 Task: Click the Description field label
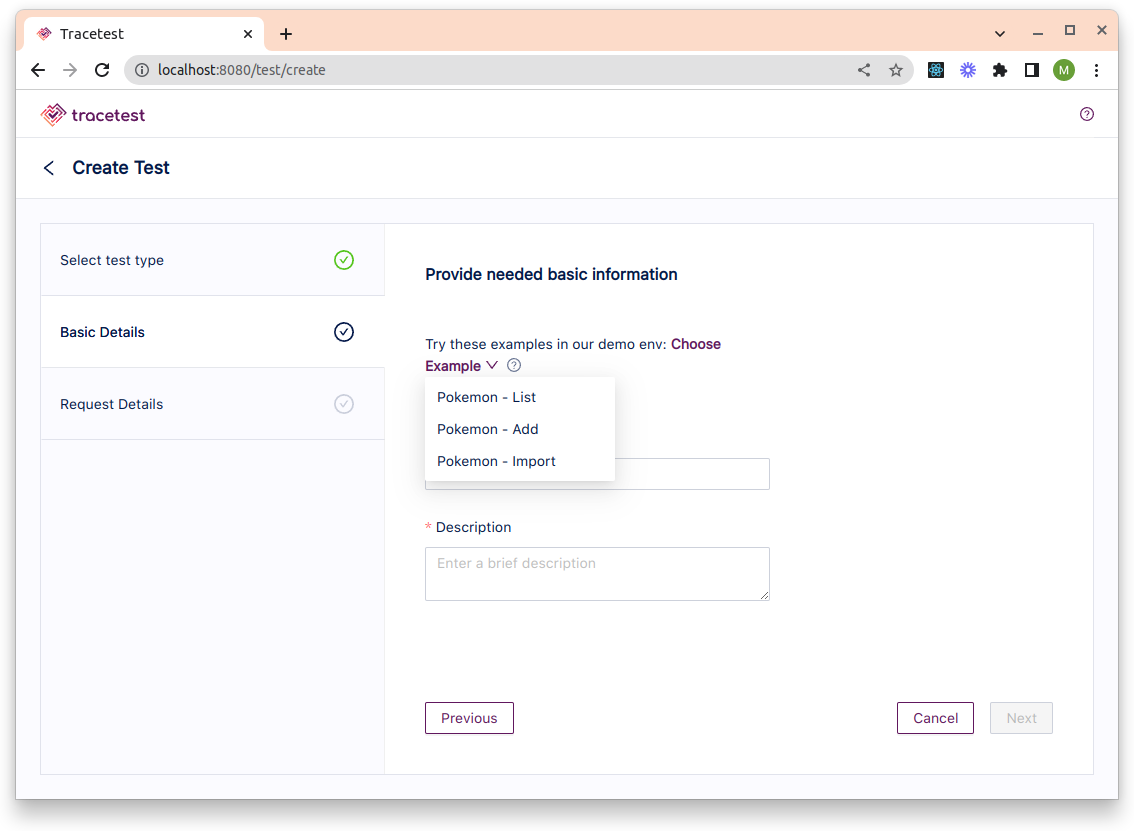(473, 527)
